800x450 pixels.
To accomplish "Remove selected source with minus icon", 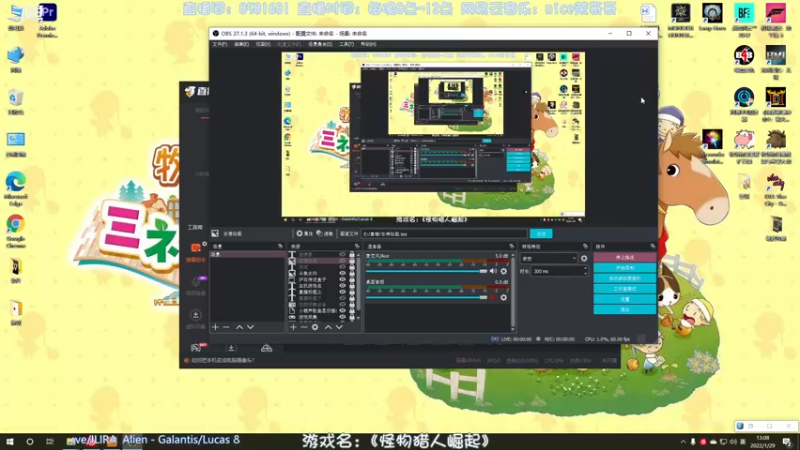I will click(304, 327).
